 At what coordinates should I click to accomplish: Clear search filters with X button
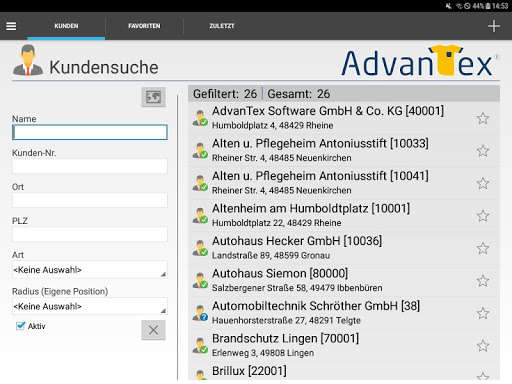(x=153, y=330)
